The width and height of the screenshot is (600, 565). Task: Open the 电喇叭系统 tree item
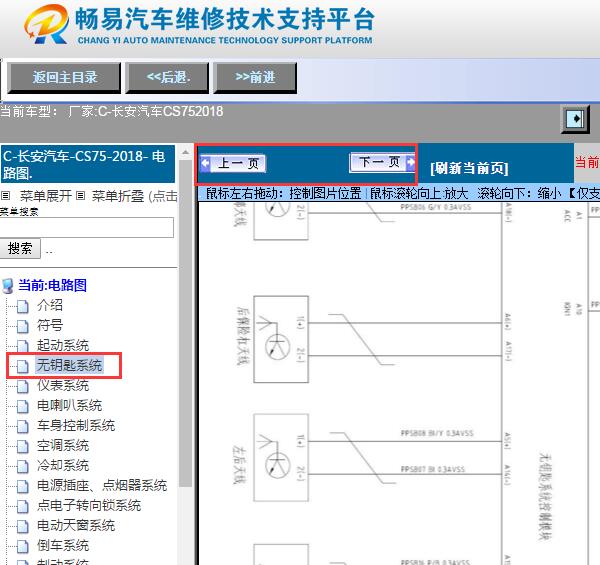coord(69,405)
